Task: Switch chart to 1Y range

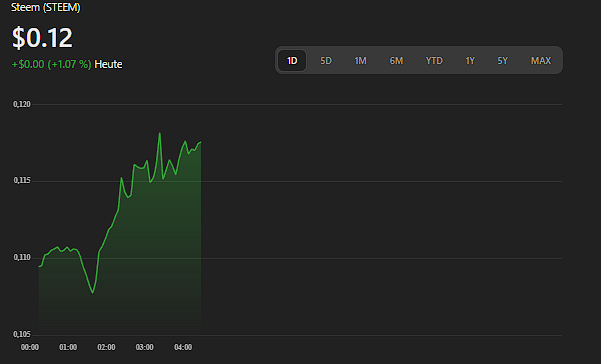Action: [470, 61]
